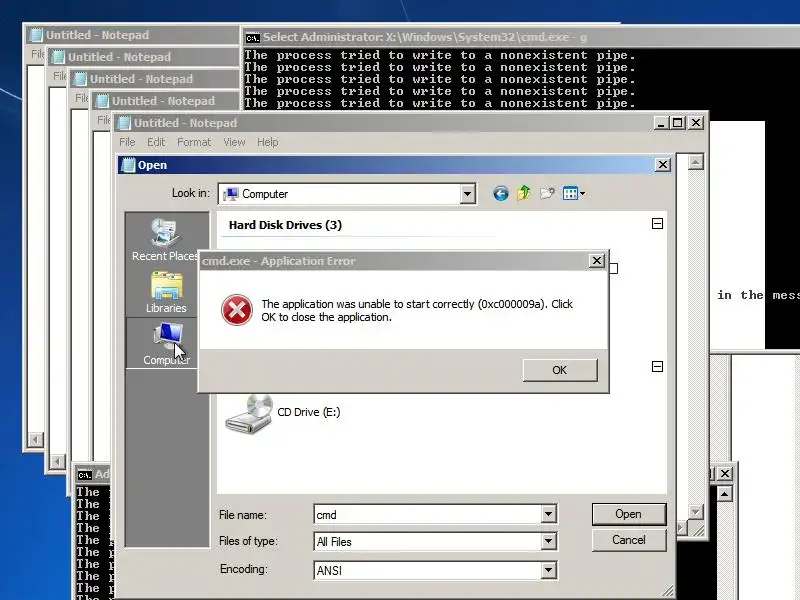
Task: Click the backmost Notepad window title icon
Action: pyautogui.click(x=36, y=35)
